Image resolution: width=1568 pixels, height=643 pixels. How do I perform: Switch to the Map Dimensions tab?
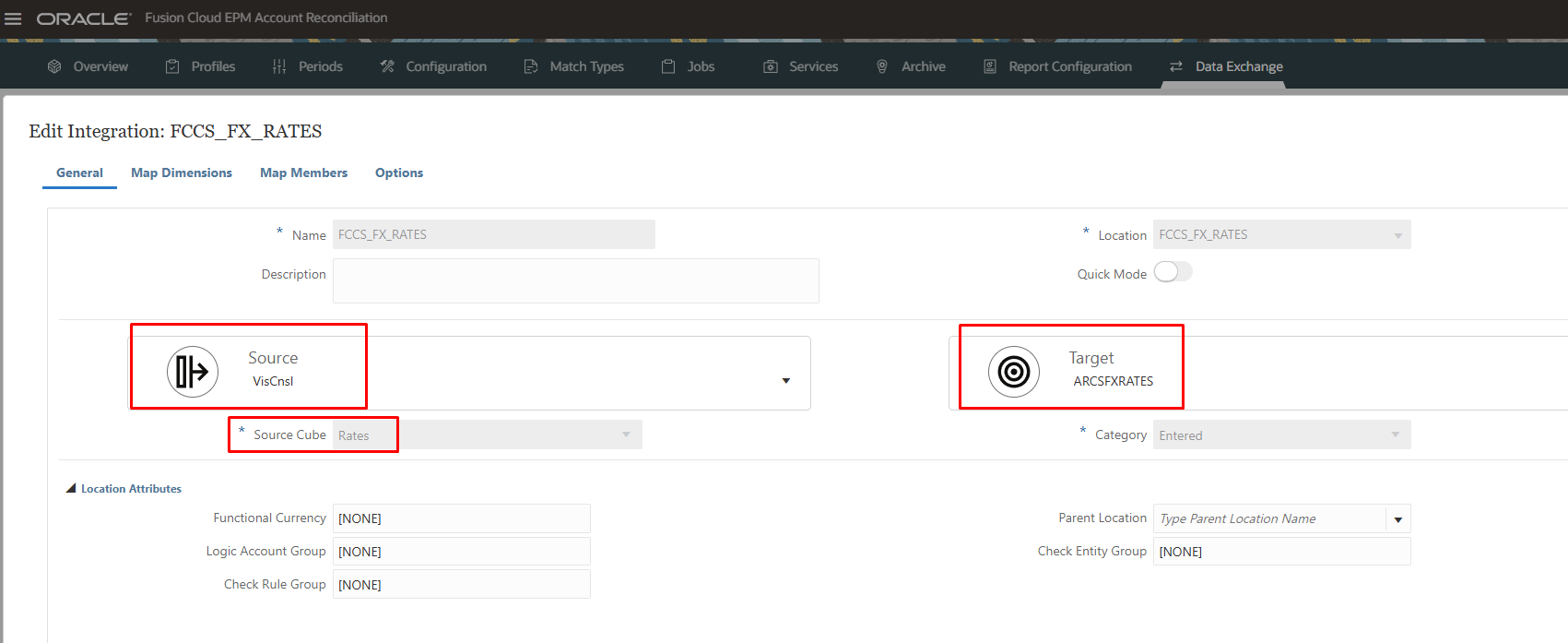[182, 173]
